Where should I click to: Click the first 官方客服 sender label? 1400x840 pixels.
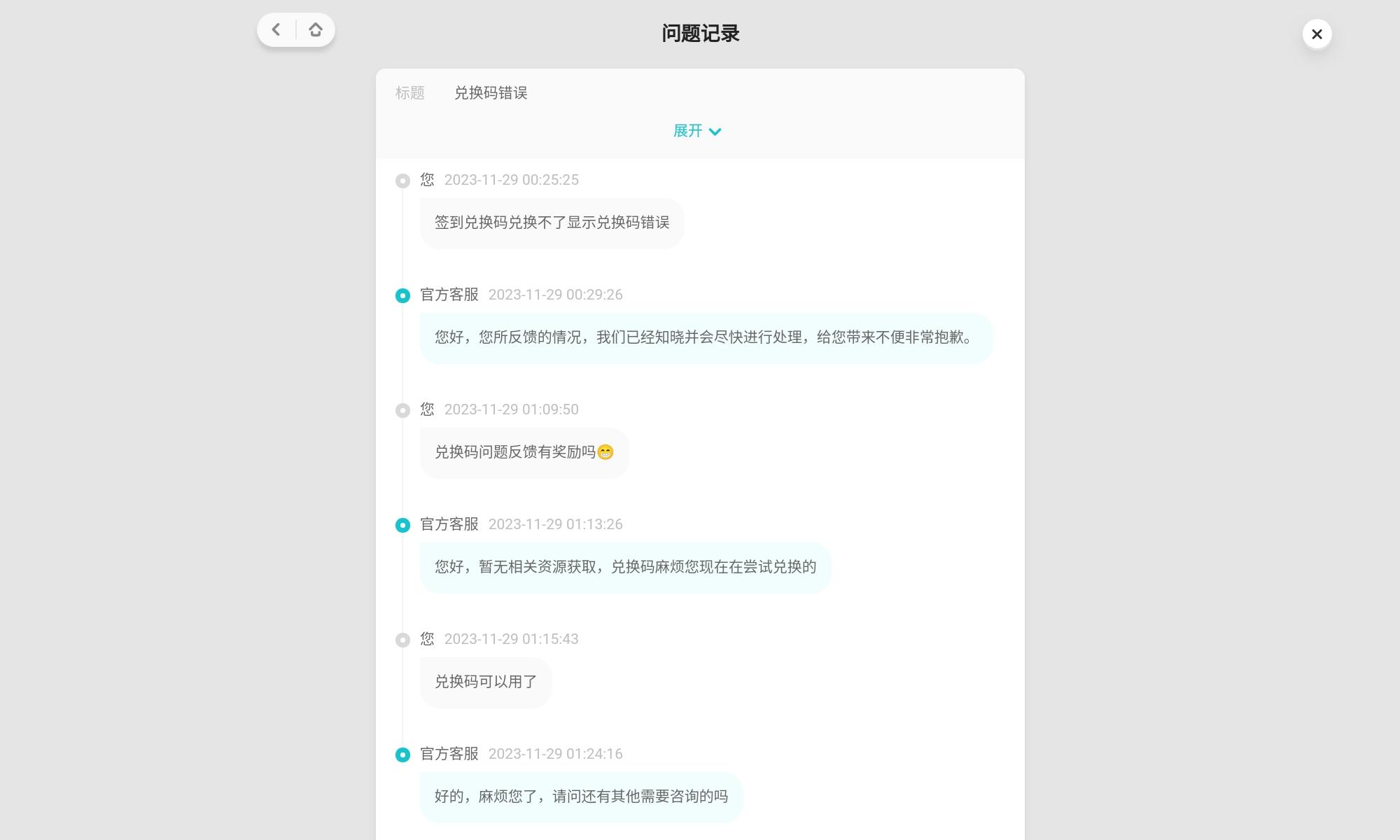[449, 295]
